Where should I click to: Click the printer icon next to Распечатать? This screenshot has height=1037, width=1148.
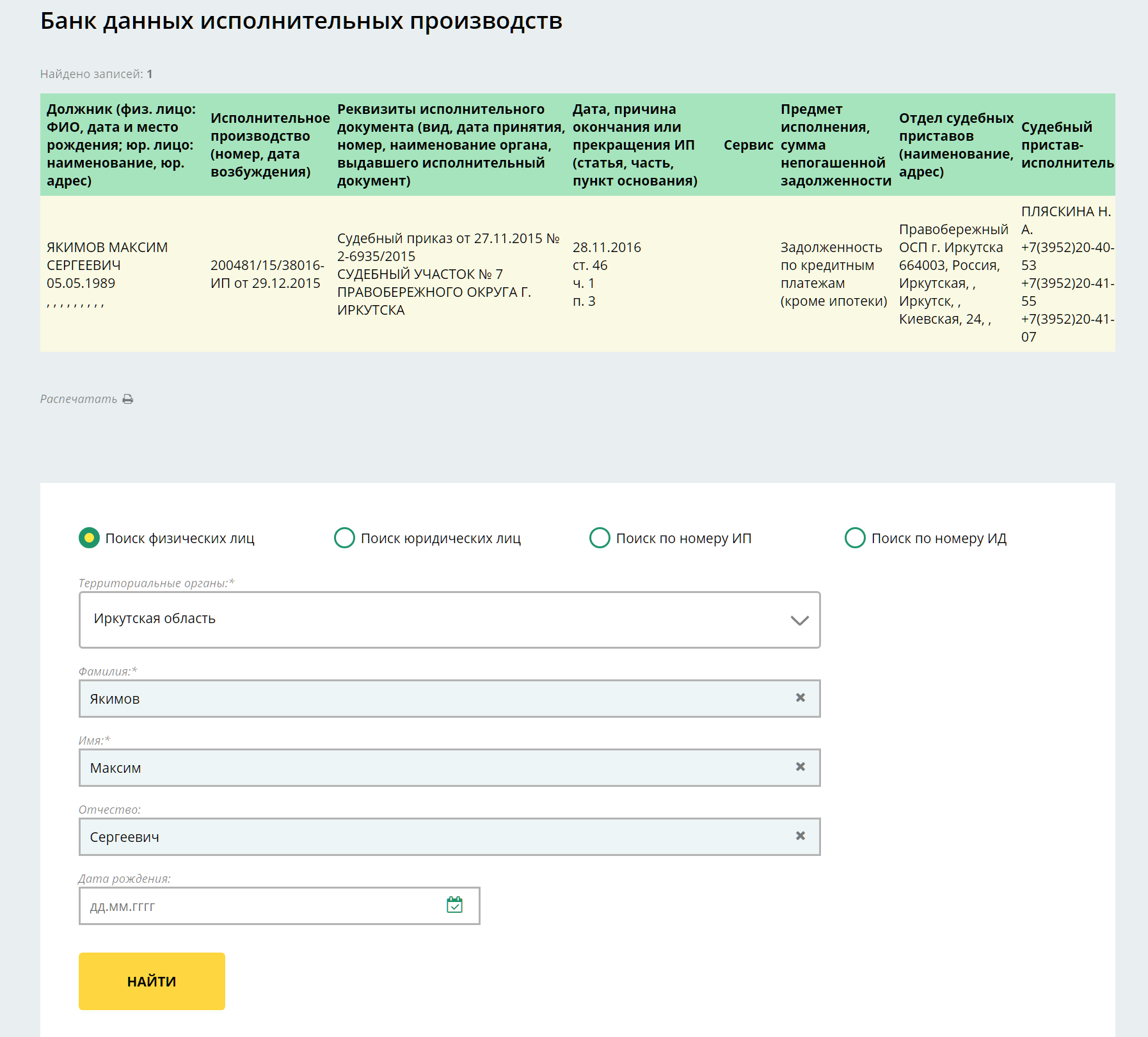[x=128, y=399]
